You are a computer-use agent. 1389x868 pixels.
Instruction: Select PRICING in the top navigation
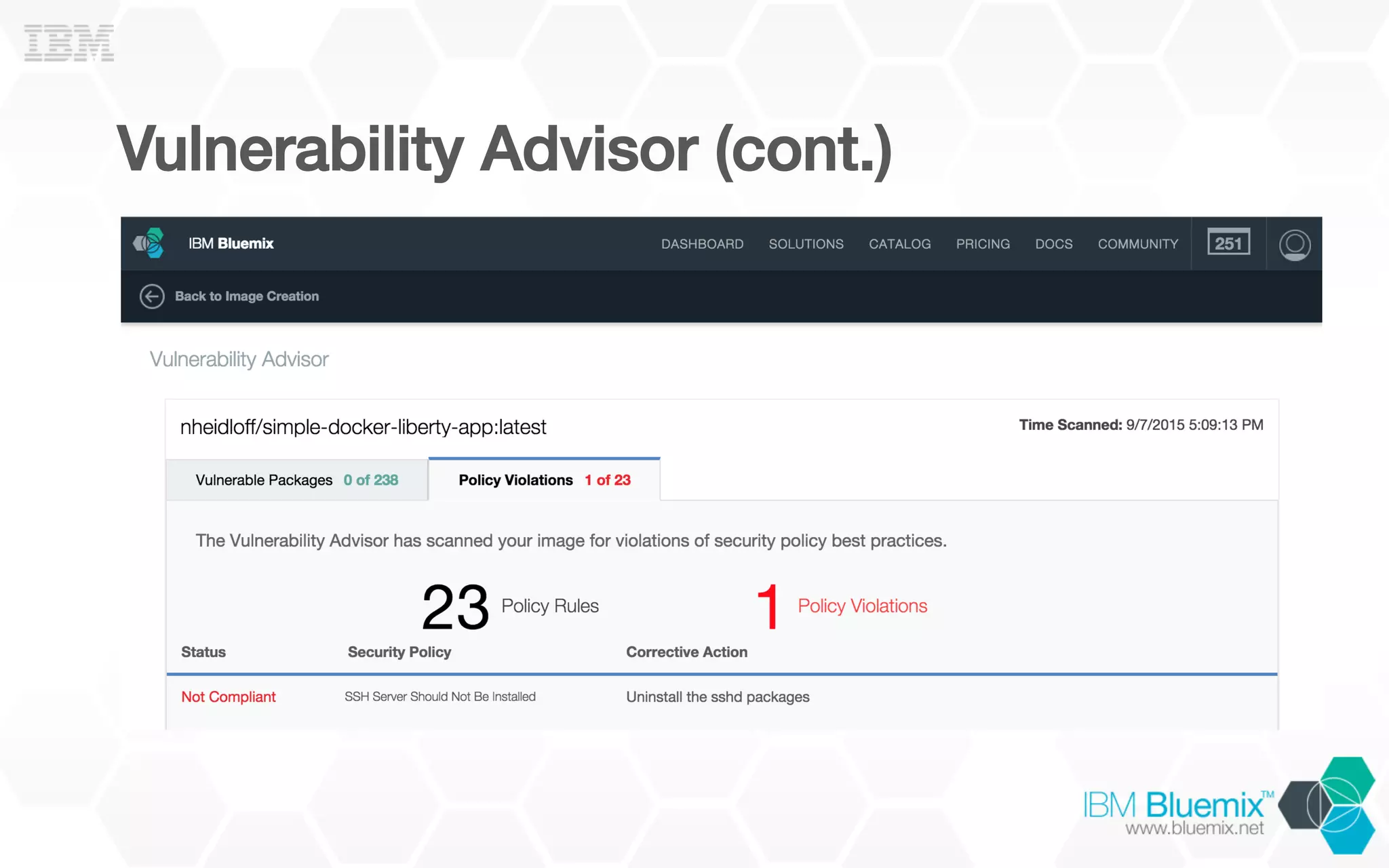pos(983,244)
